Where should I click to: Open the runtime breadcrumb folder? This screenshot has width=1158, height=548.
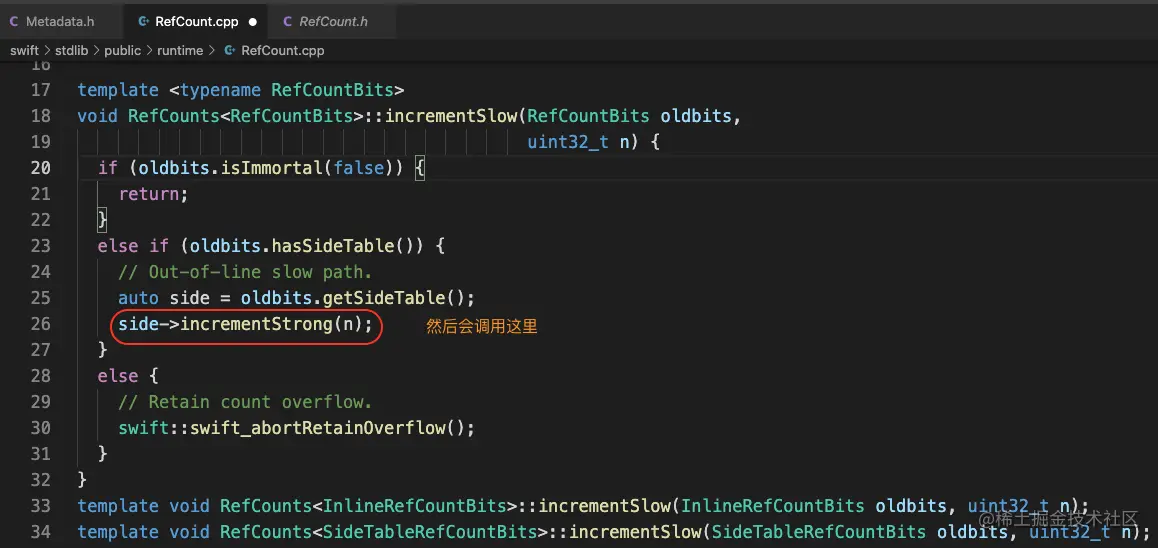coord(180,50)
